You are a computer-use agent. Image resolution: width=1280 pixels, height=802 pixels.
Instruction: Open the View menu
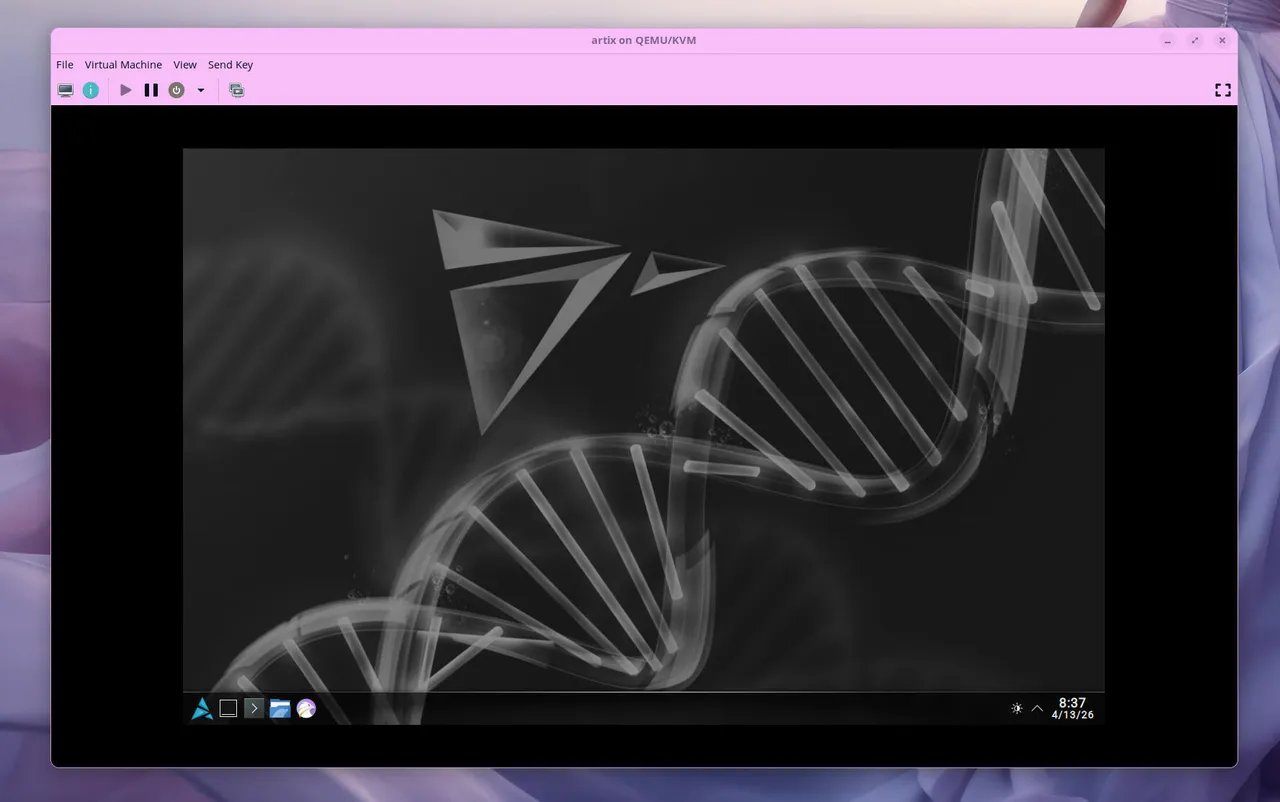tap(185, 64)
